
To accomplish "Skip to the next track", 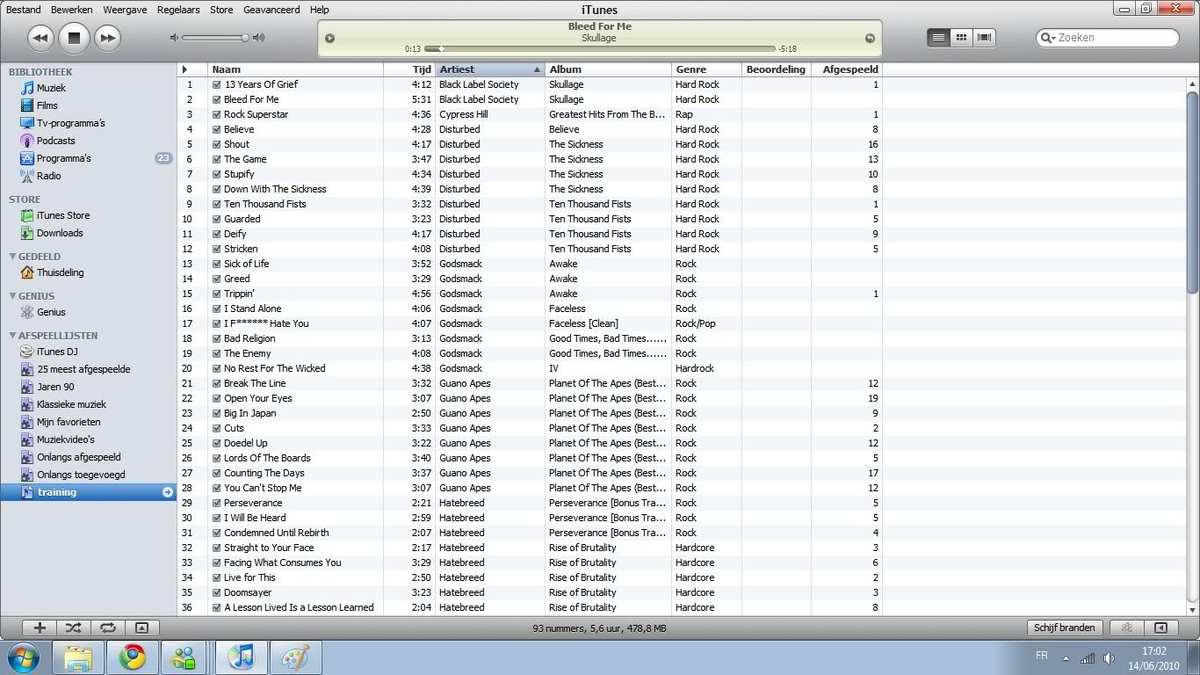I will (106, 38).
